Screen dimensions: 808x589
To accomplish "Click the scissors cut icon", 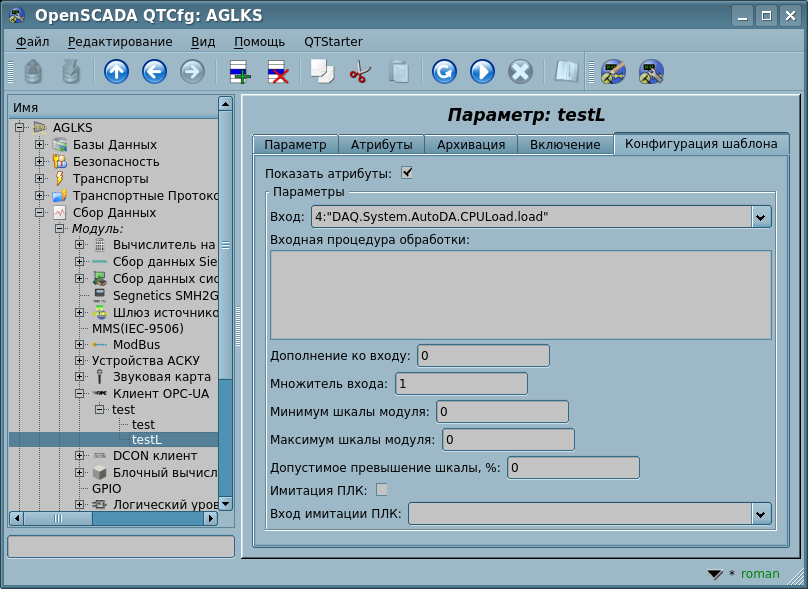I will [358, 72].
